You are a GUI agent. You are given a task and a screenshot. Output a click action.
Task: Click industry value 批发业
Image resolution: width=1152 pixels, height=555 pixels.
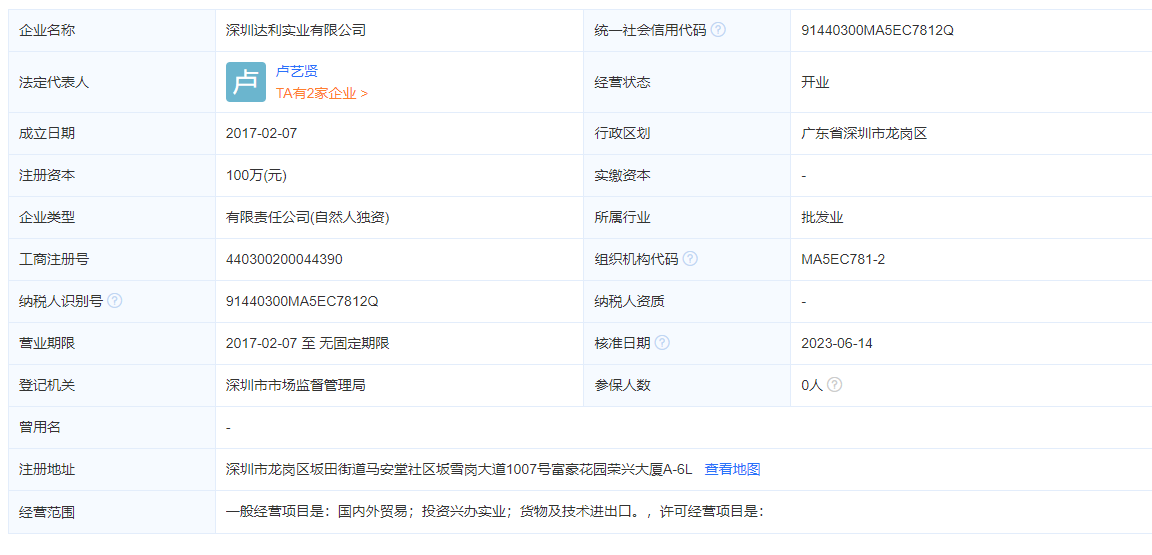point(822,217)
